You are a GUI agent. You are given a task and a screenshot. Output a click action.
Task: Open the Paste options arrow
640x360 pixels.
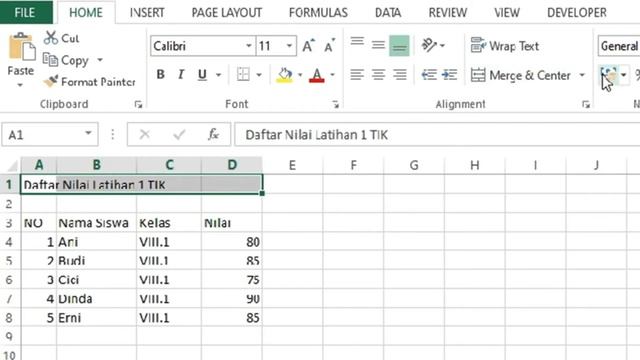click(20, 85)
